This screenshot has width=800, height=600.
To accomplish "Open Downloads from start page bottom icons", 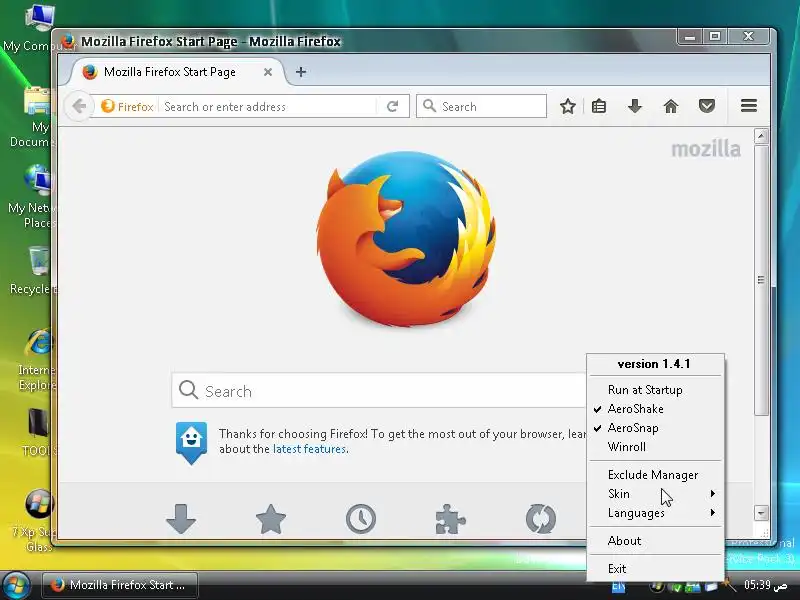I will coord(181,519).
